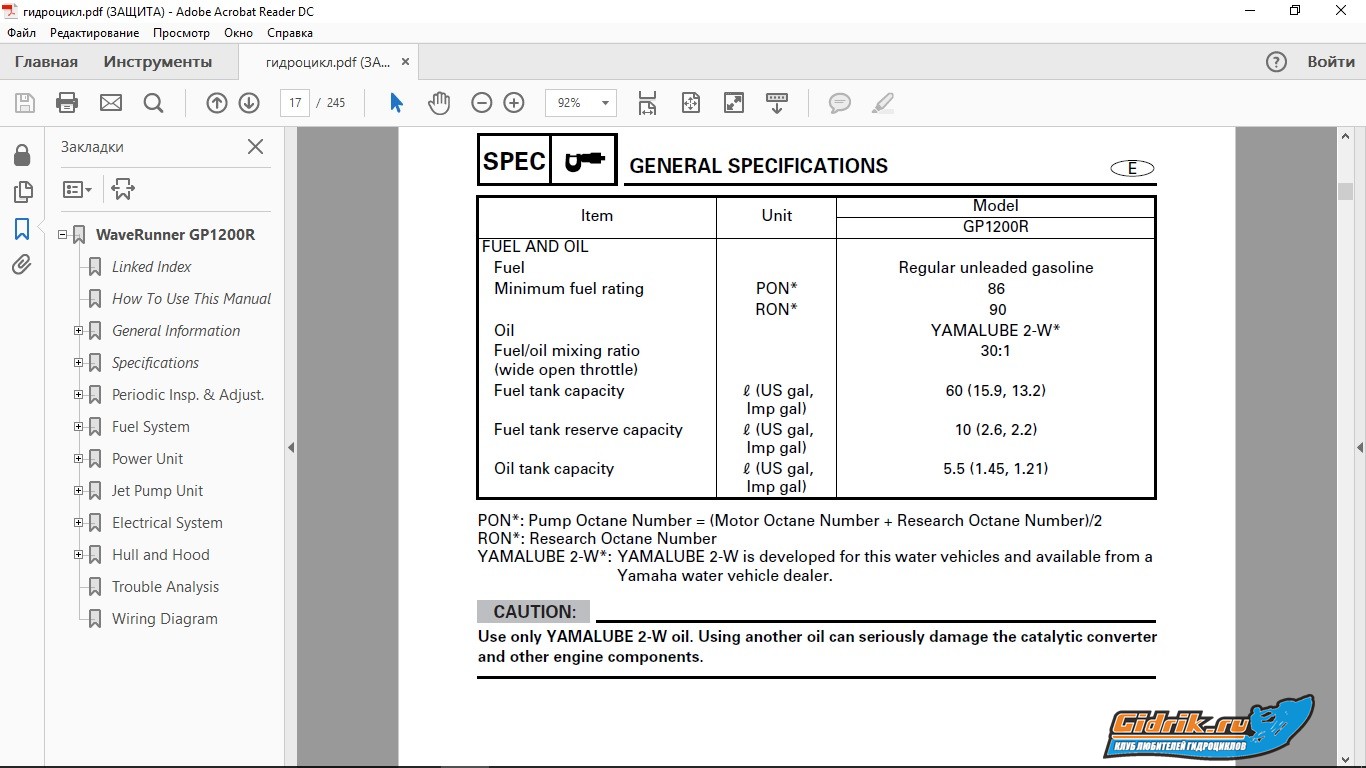Expand the Electrical System bookmark
Viewport: 1366px width, 768px height.
[x=78, y=523]
